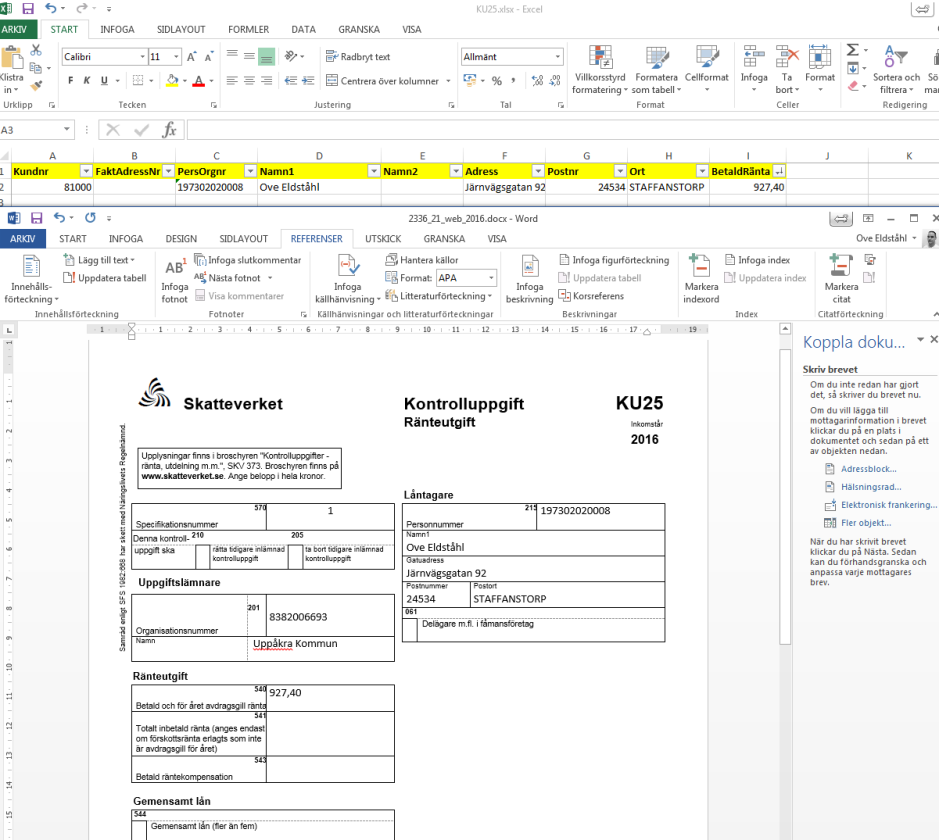Toggle Radbryt text wrap in Excel
This screenshot has width=939, height=840.
(x=358, y=56)
